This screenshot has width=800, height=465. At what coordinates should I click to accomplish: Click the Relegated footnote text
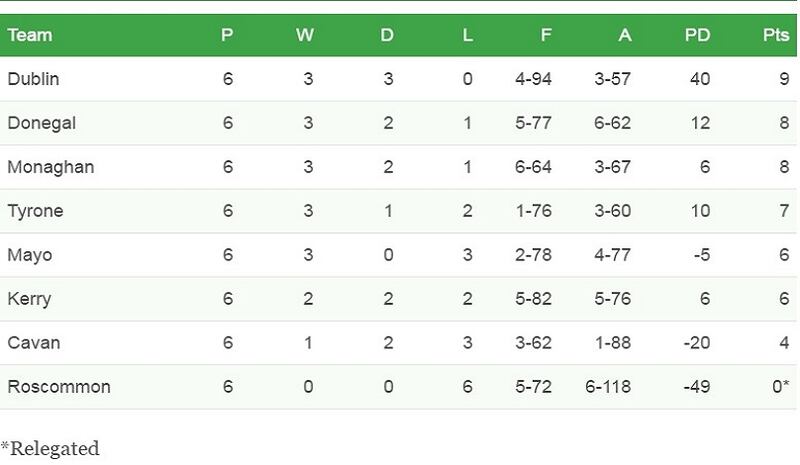(x=50, y=448)
